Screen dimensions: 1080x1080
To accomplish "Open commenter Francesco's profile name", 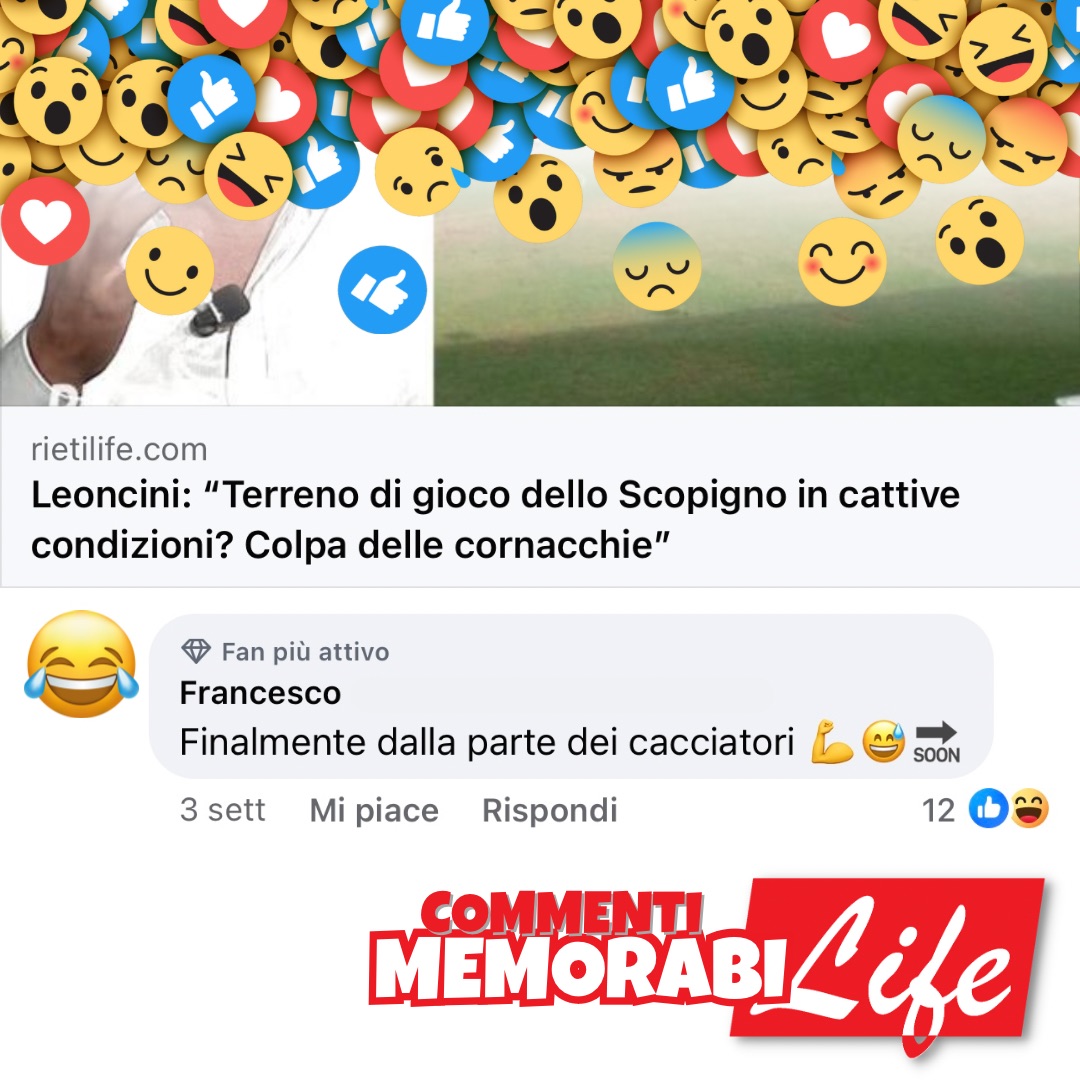I will [x=260, y=693].
